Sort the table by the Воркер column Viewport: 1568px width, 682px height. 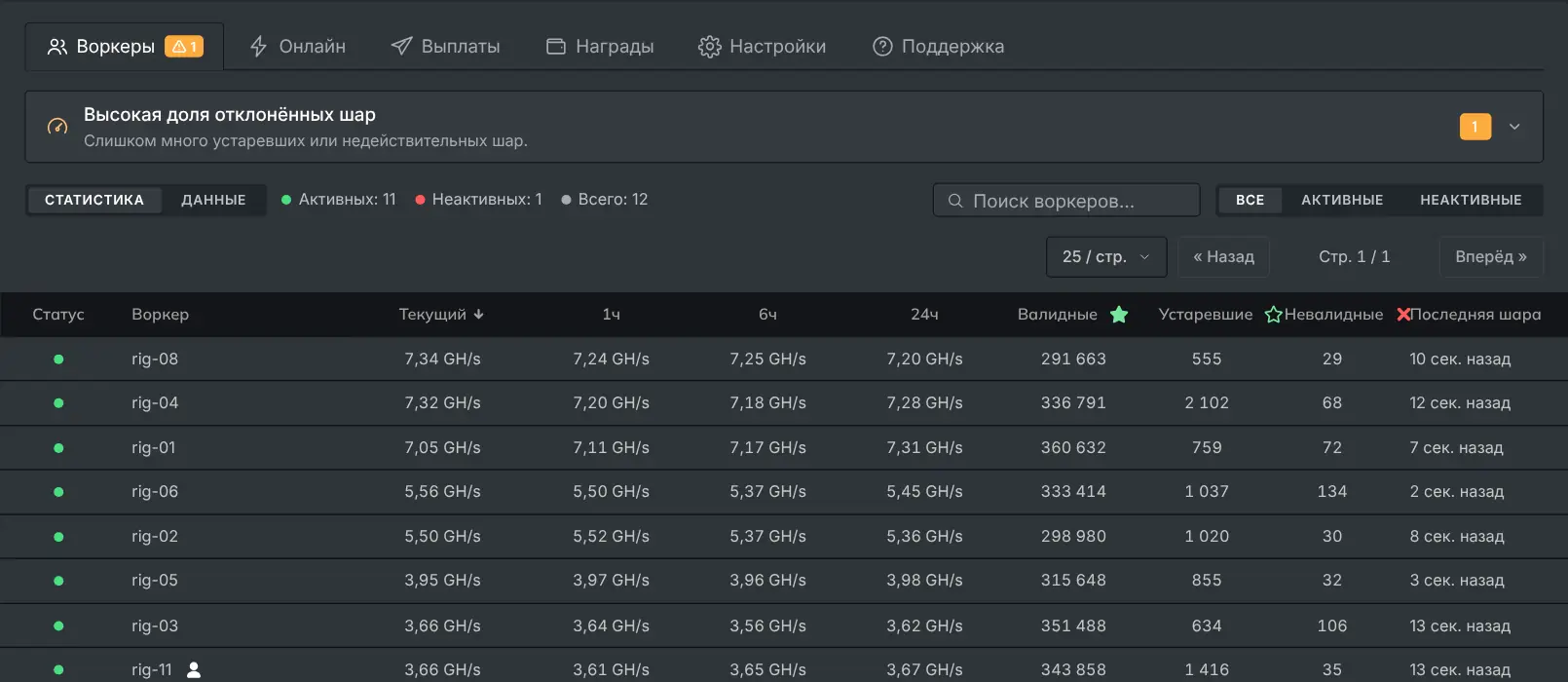point(161,315)
